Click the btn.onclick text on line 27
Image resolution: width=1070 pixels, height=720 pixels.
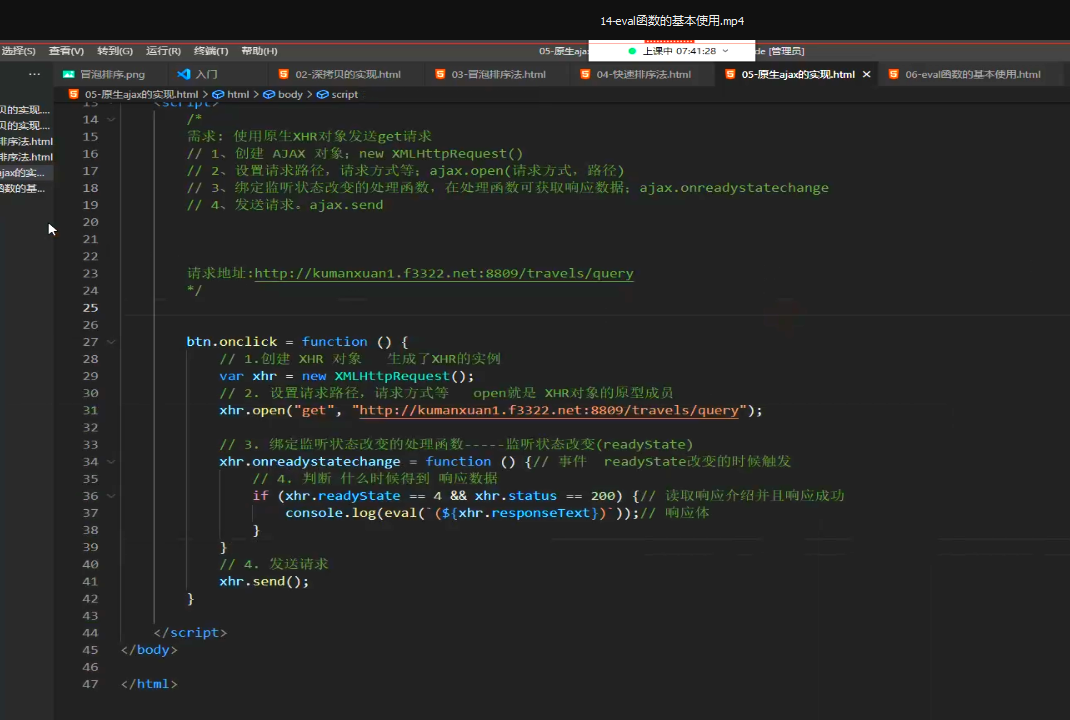point(232,341)
